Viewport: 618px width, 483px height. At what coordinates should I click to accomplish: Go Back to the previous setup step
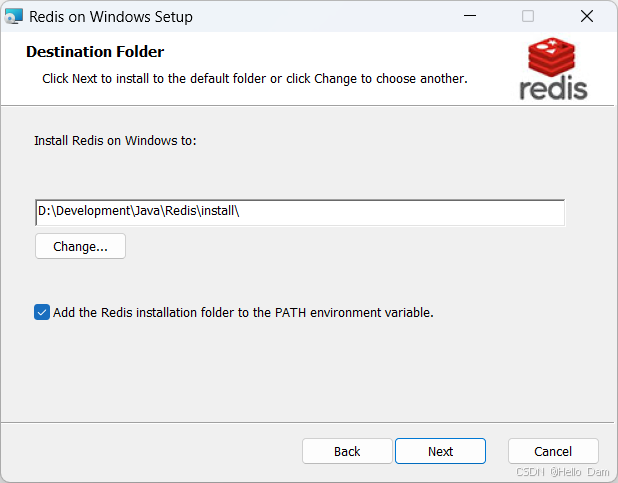(x=347, y=451)
